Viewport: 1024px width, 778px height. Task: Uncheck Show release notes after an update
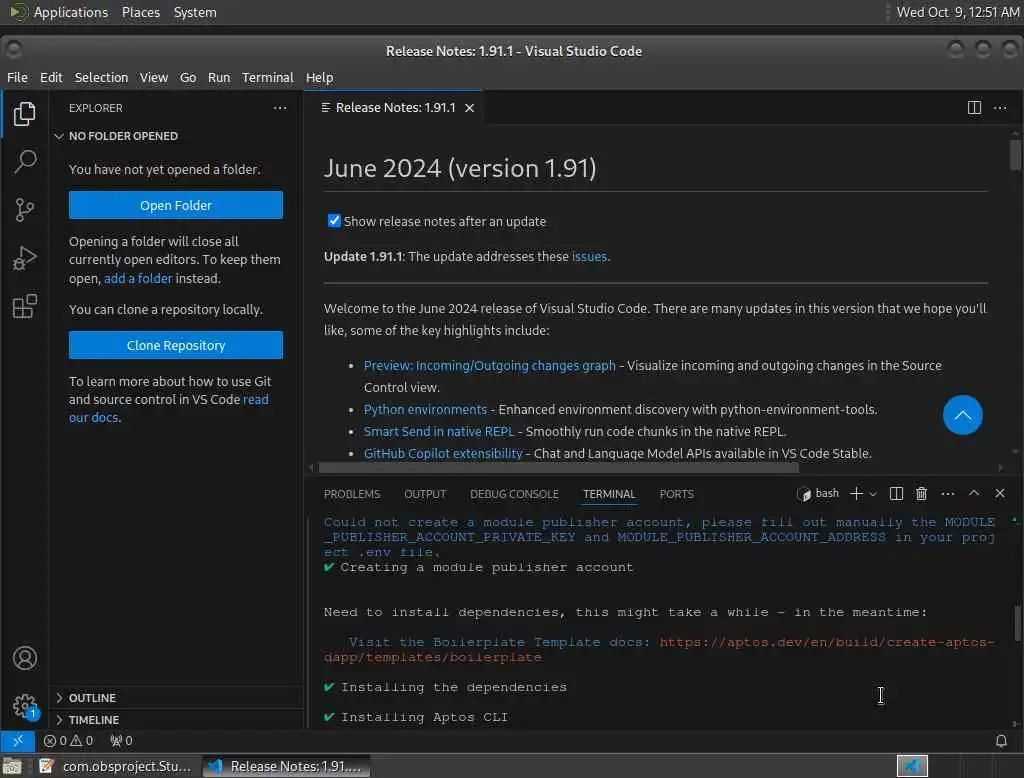point(334,221)
